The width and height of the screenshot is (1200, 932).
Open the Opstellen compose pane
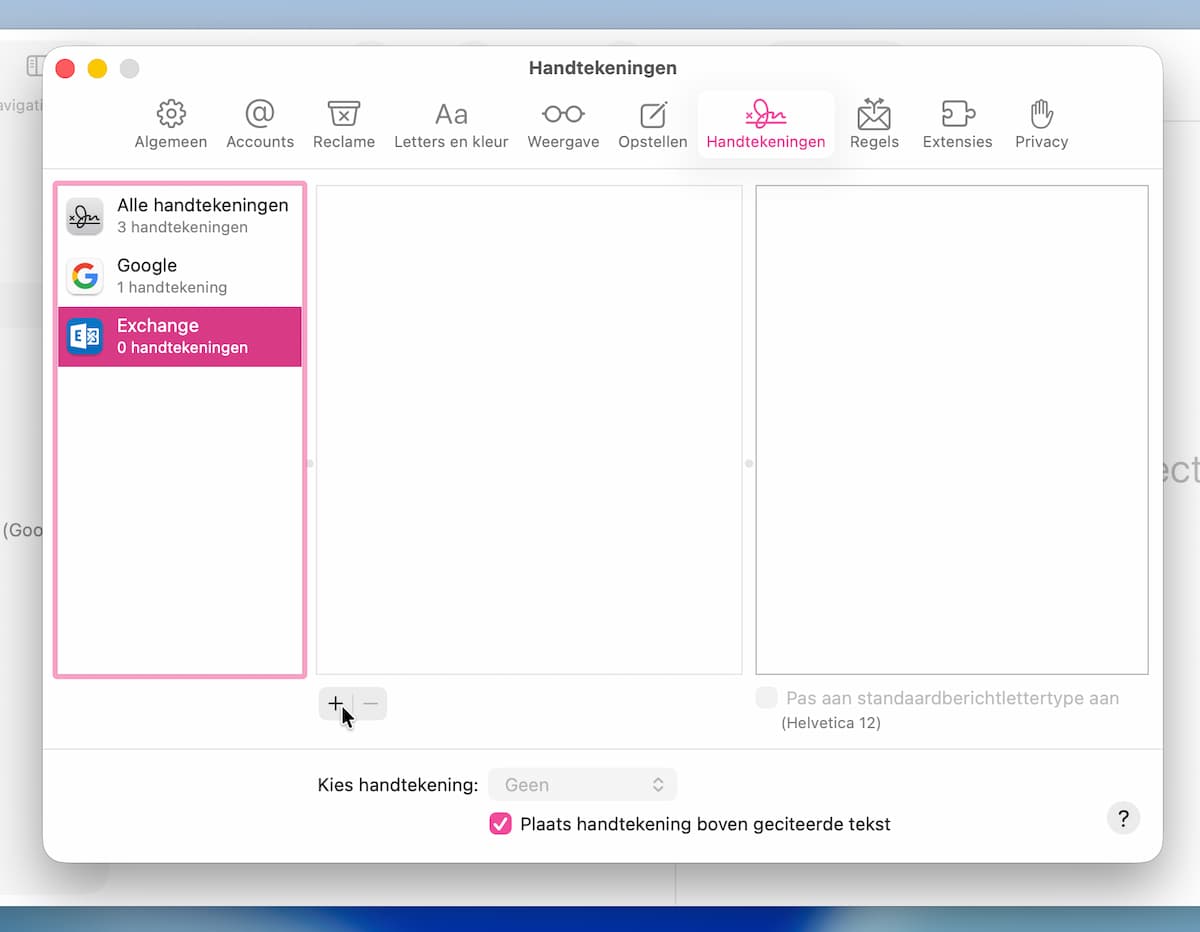(653, 125)
